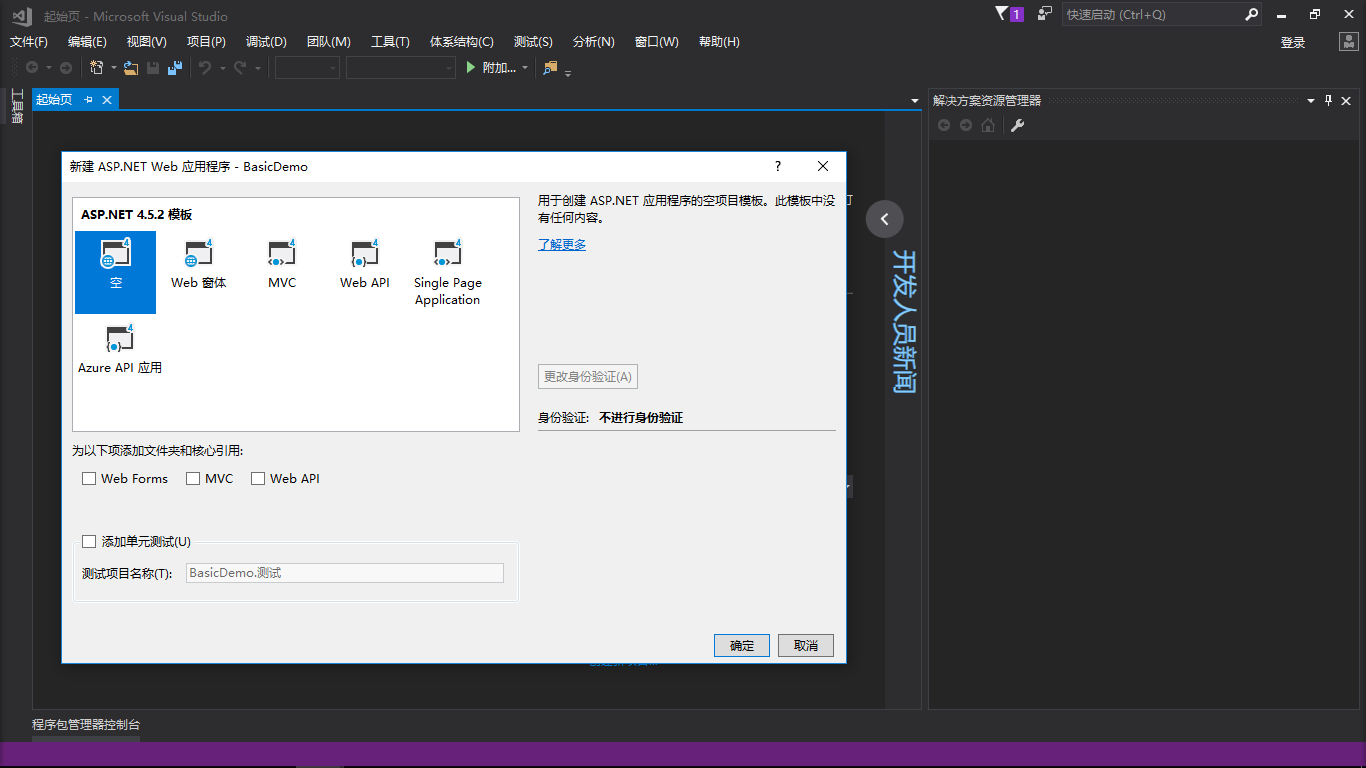1366x768 pixels.
Task: Enable the Web Forms checkbox
Action: click(x=89, y=479)
